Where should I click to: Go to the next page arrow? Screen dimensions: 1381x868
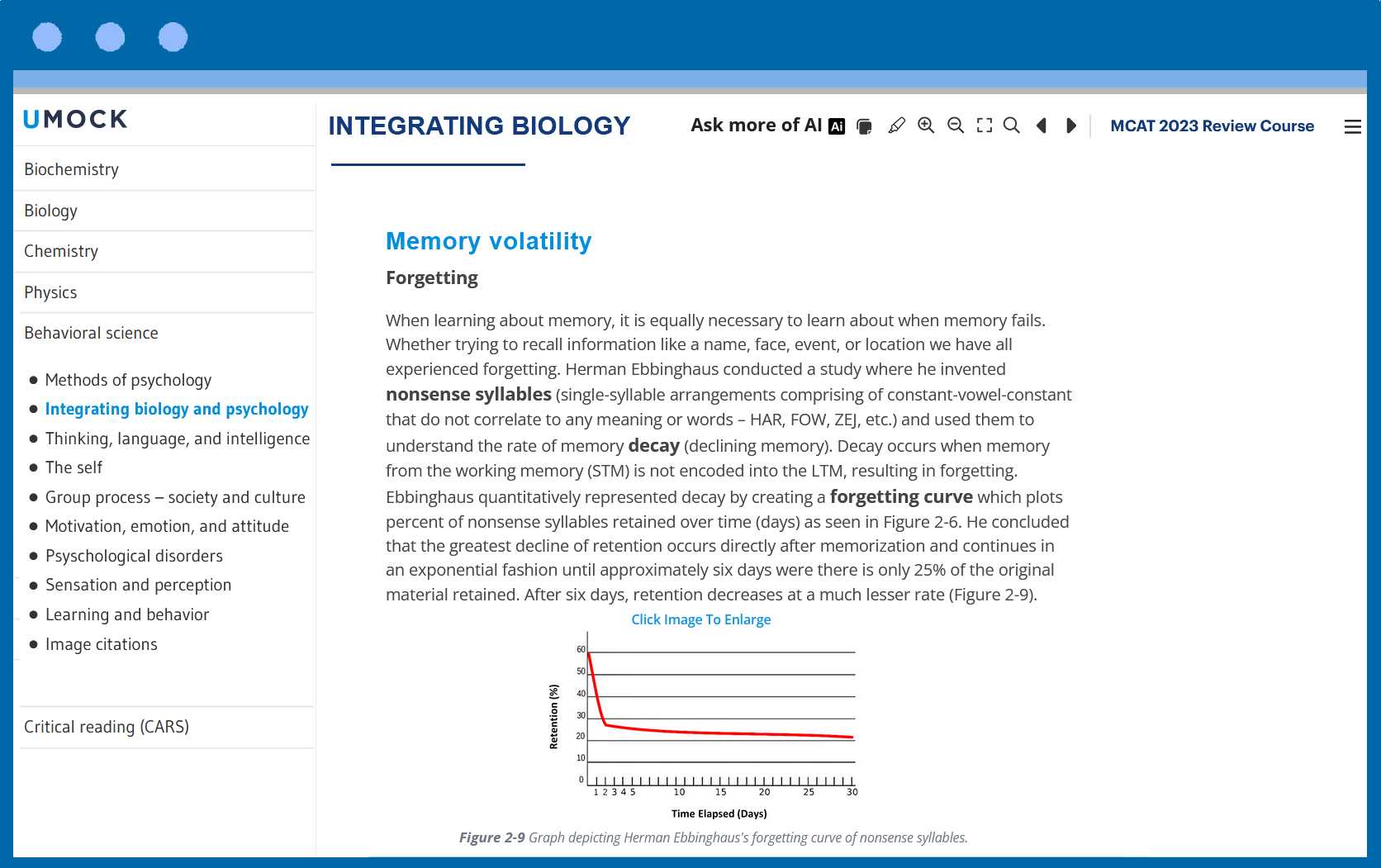tap(1071, 126)
